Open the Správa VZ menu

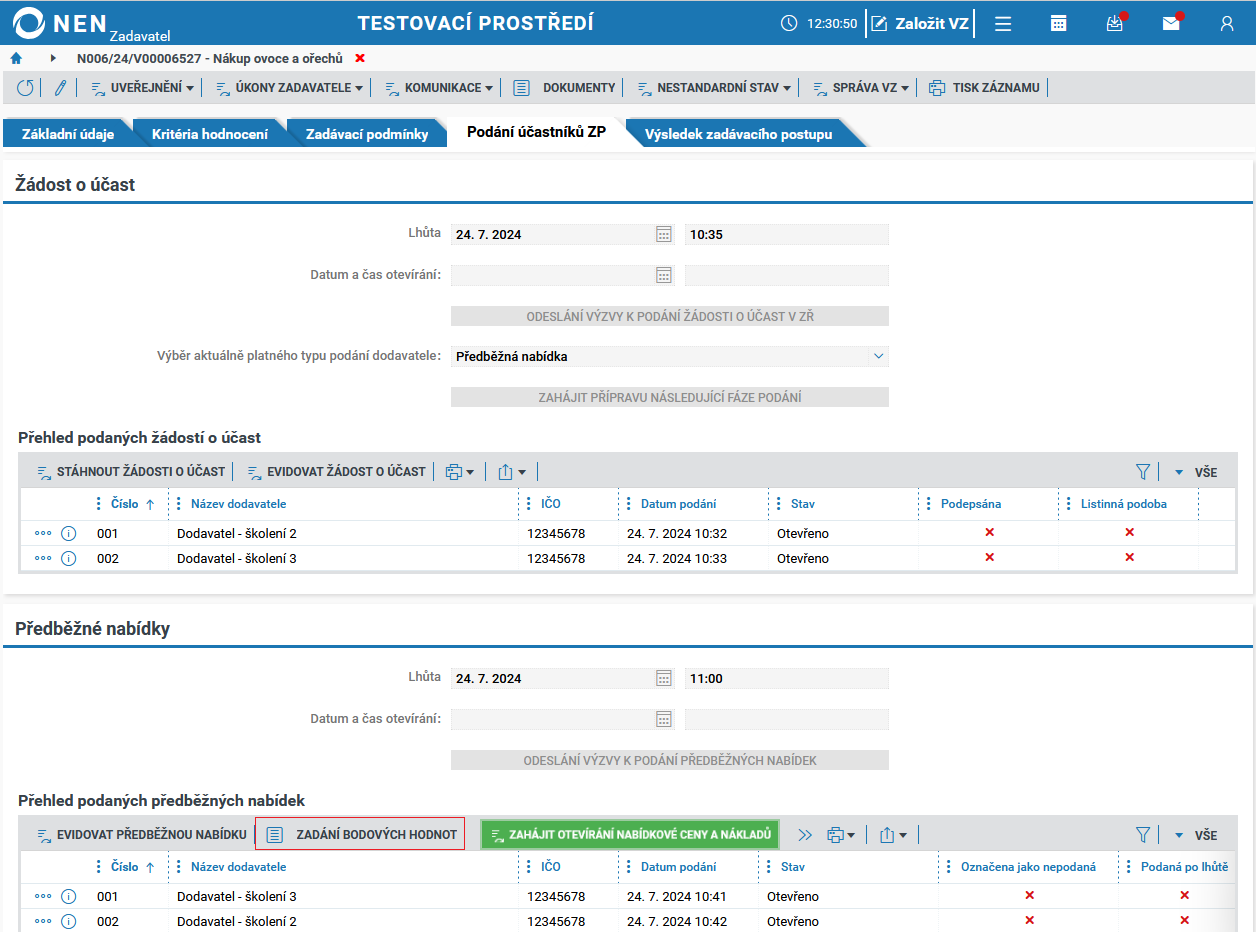coord(859,88)
